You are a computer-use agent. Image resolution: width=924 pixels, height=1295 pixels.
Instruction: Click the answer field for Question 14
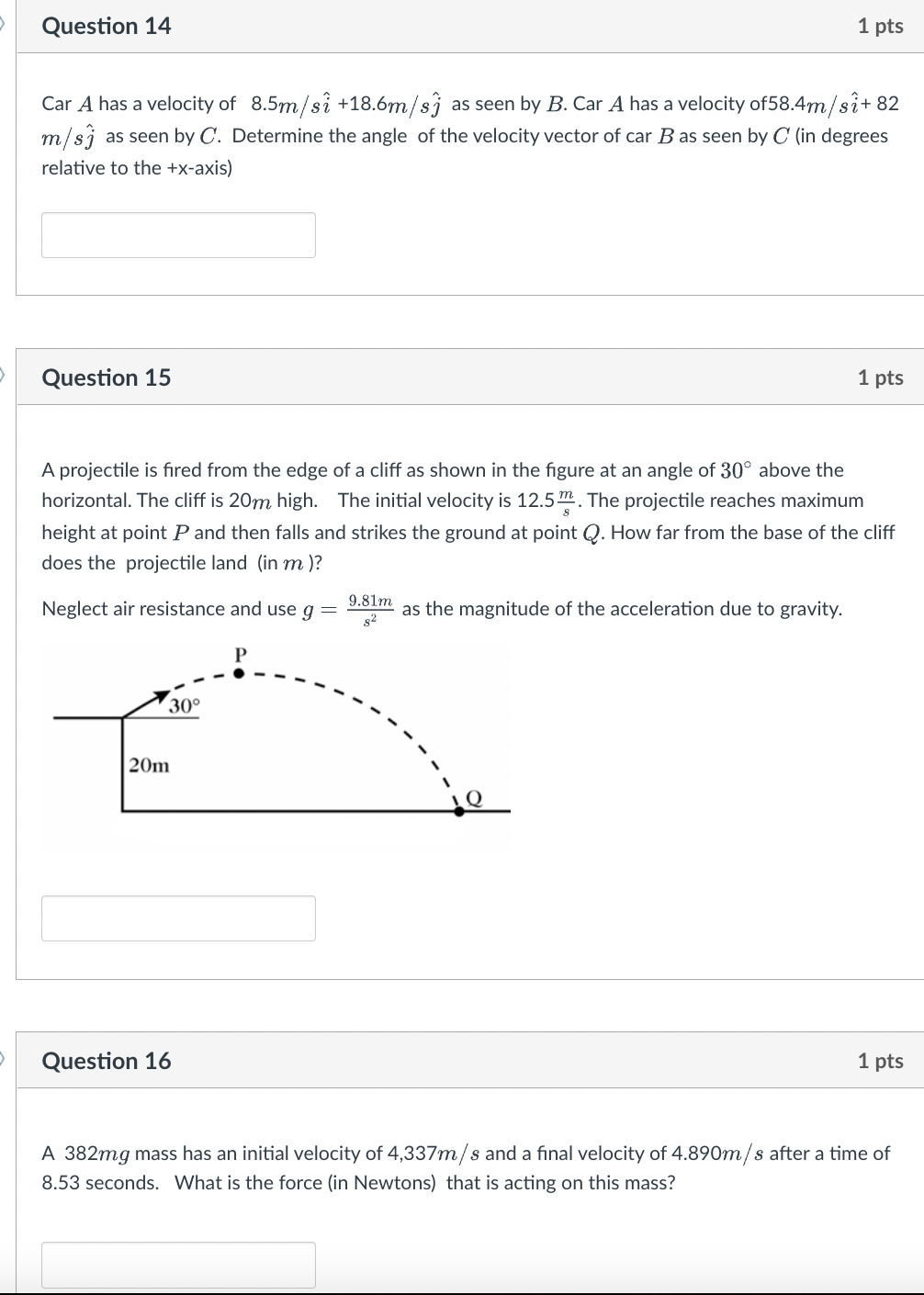[178, 235]
